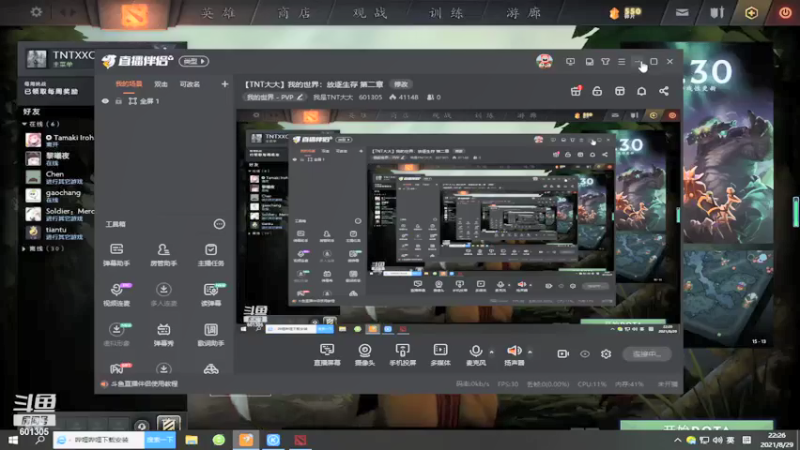Toggle visibility eye of 全屏 1 source
This screenshot has width=800, height=450.
(106, 101)
